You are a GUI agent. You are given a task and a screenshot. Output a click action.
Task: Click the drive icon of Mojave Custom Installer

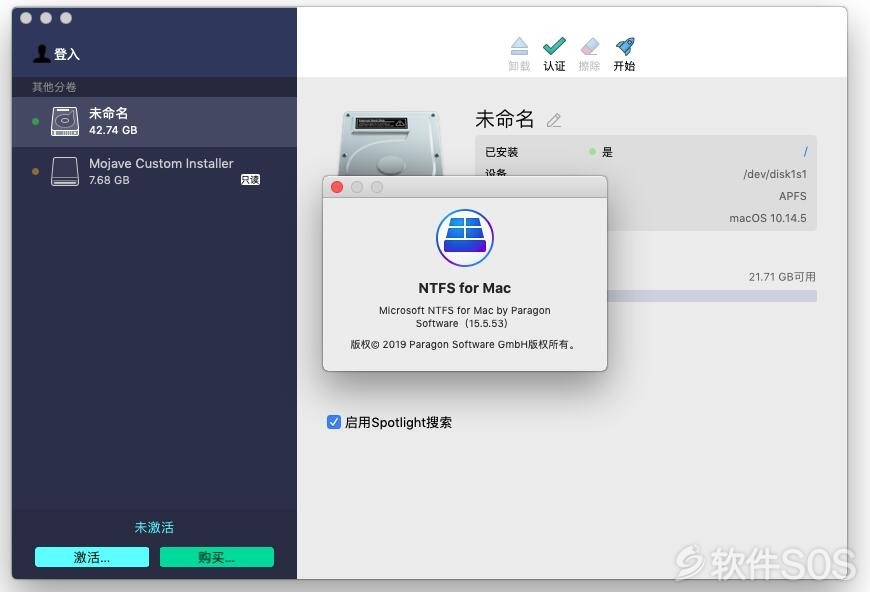(65, 171)
